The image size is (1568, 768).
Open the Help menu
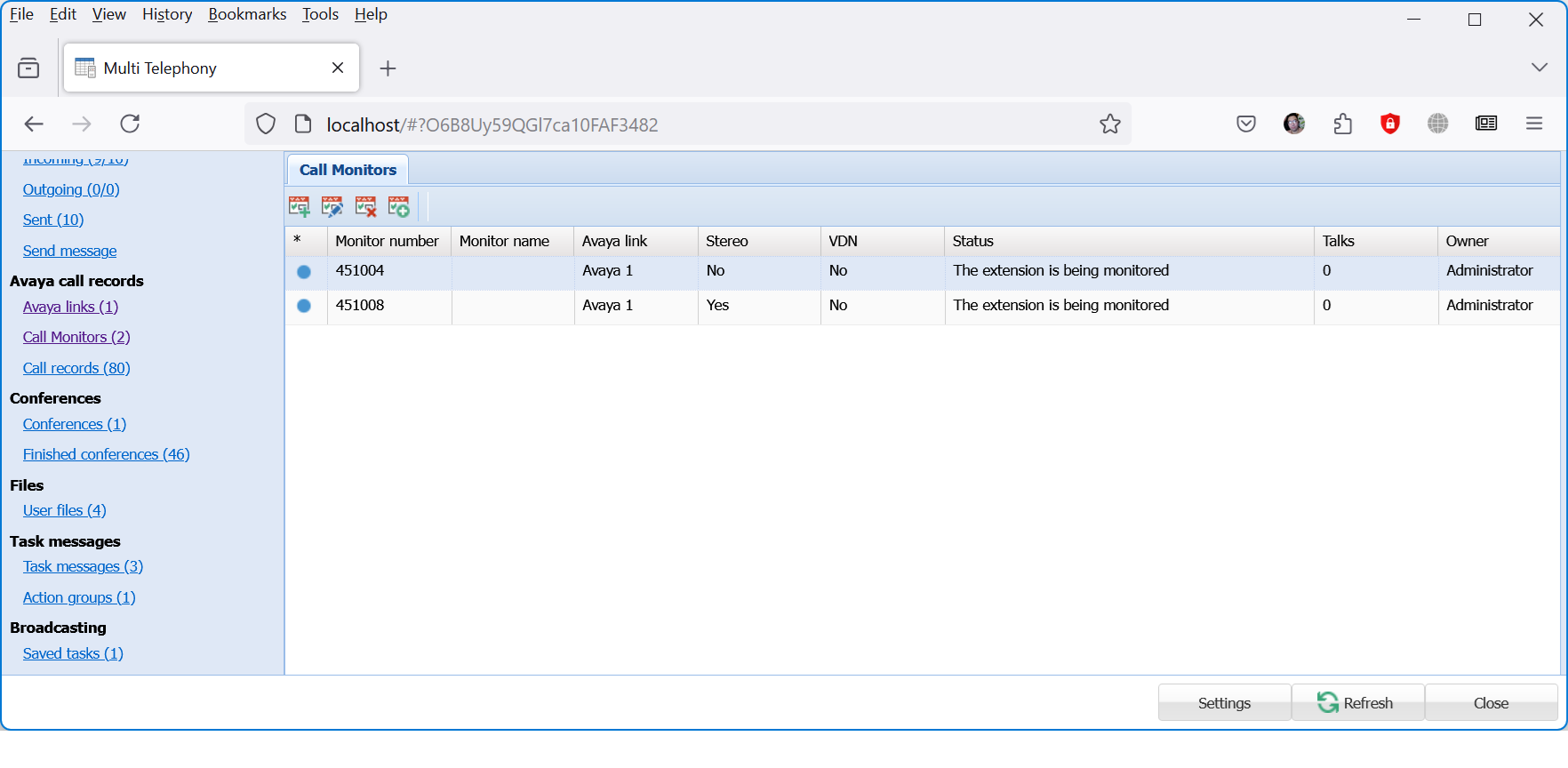point(371,14)
